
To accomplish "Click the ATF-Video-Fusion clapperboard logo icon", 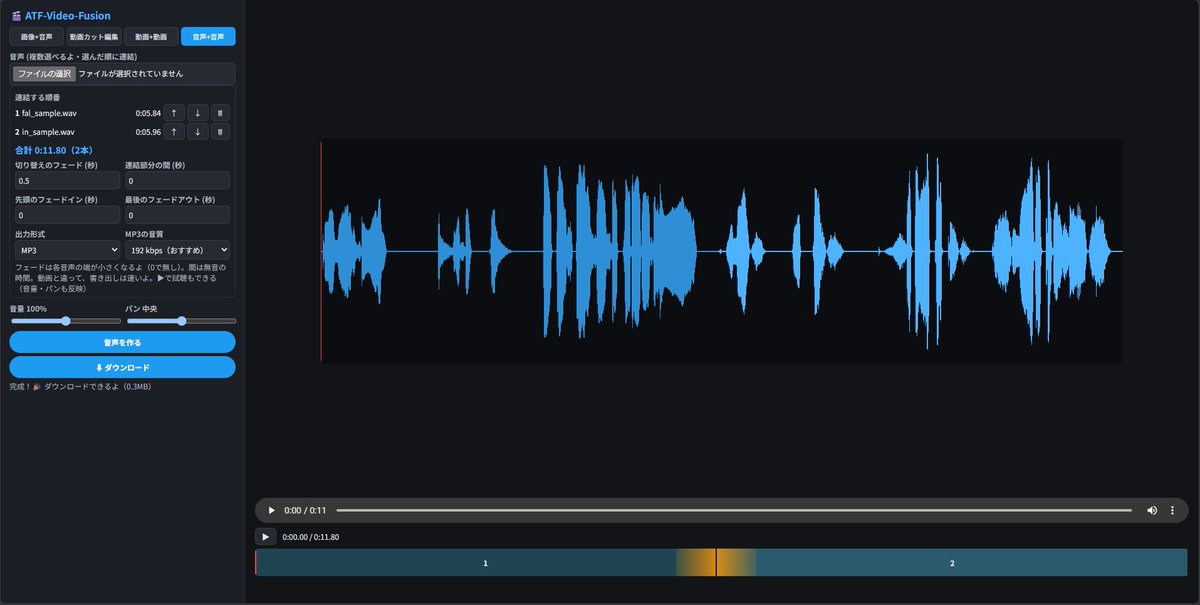I will pos(16,15).
